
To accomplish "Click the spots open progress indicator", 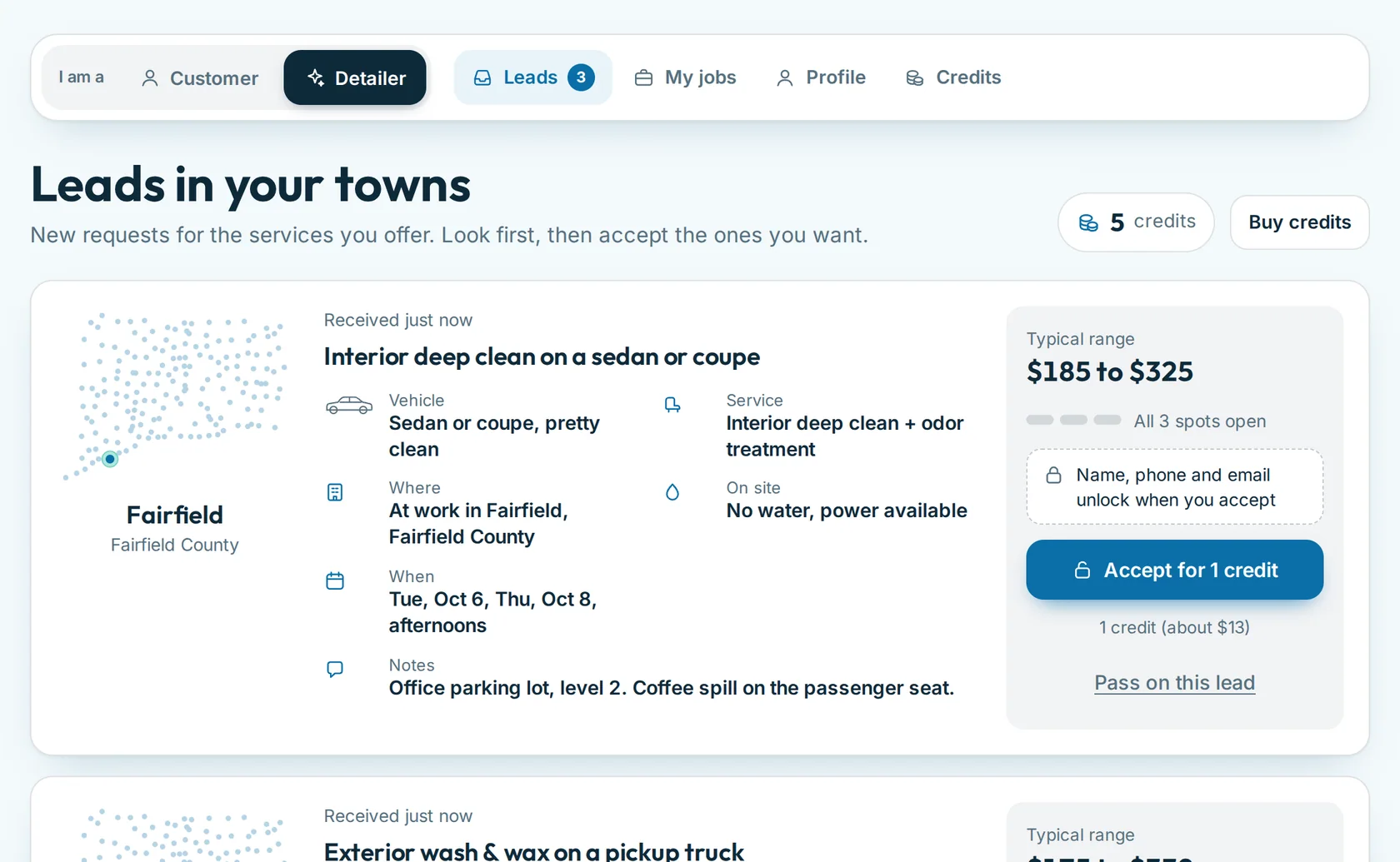I will pos(1073,420).
